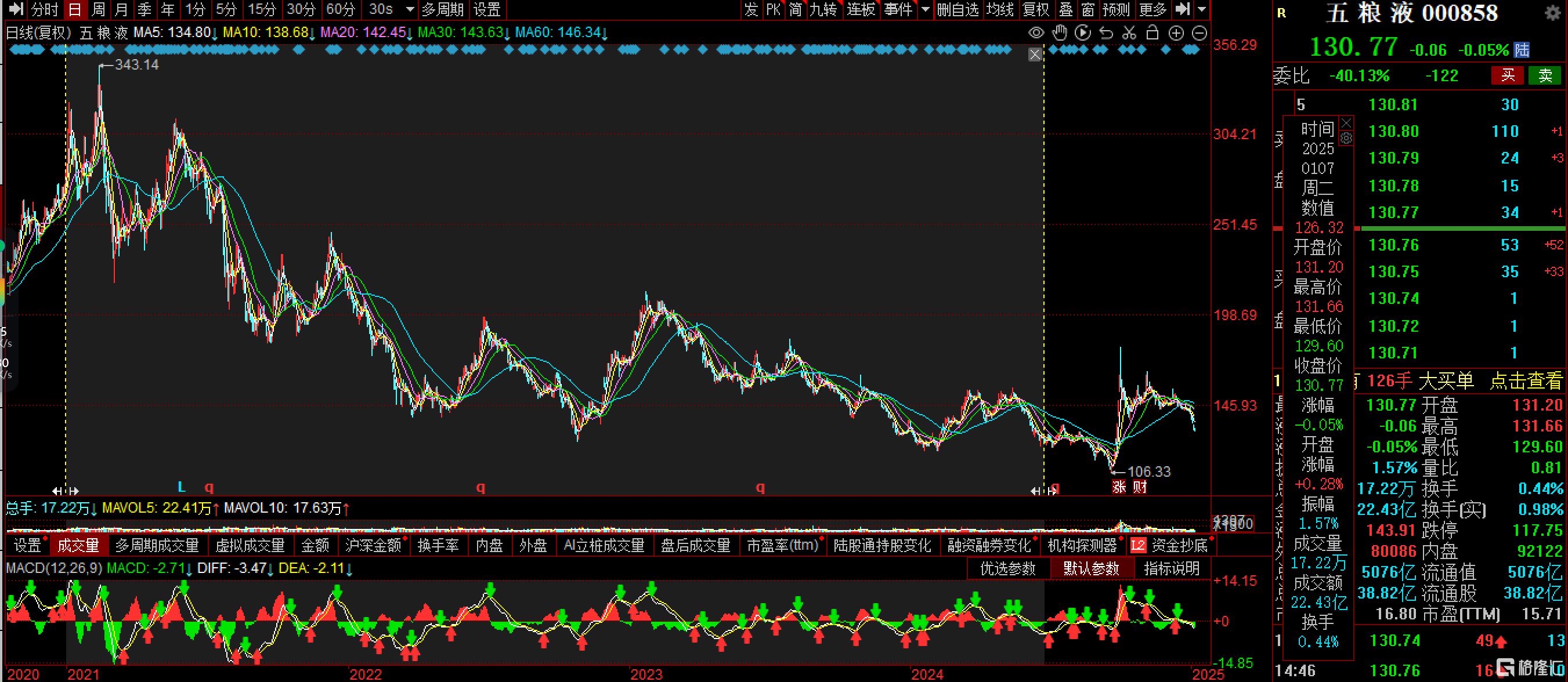
Task: Open 多周期 multi-period view
Action: click(443, 9)
